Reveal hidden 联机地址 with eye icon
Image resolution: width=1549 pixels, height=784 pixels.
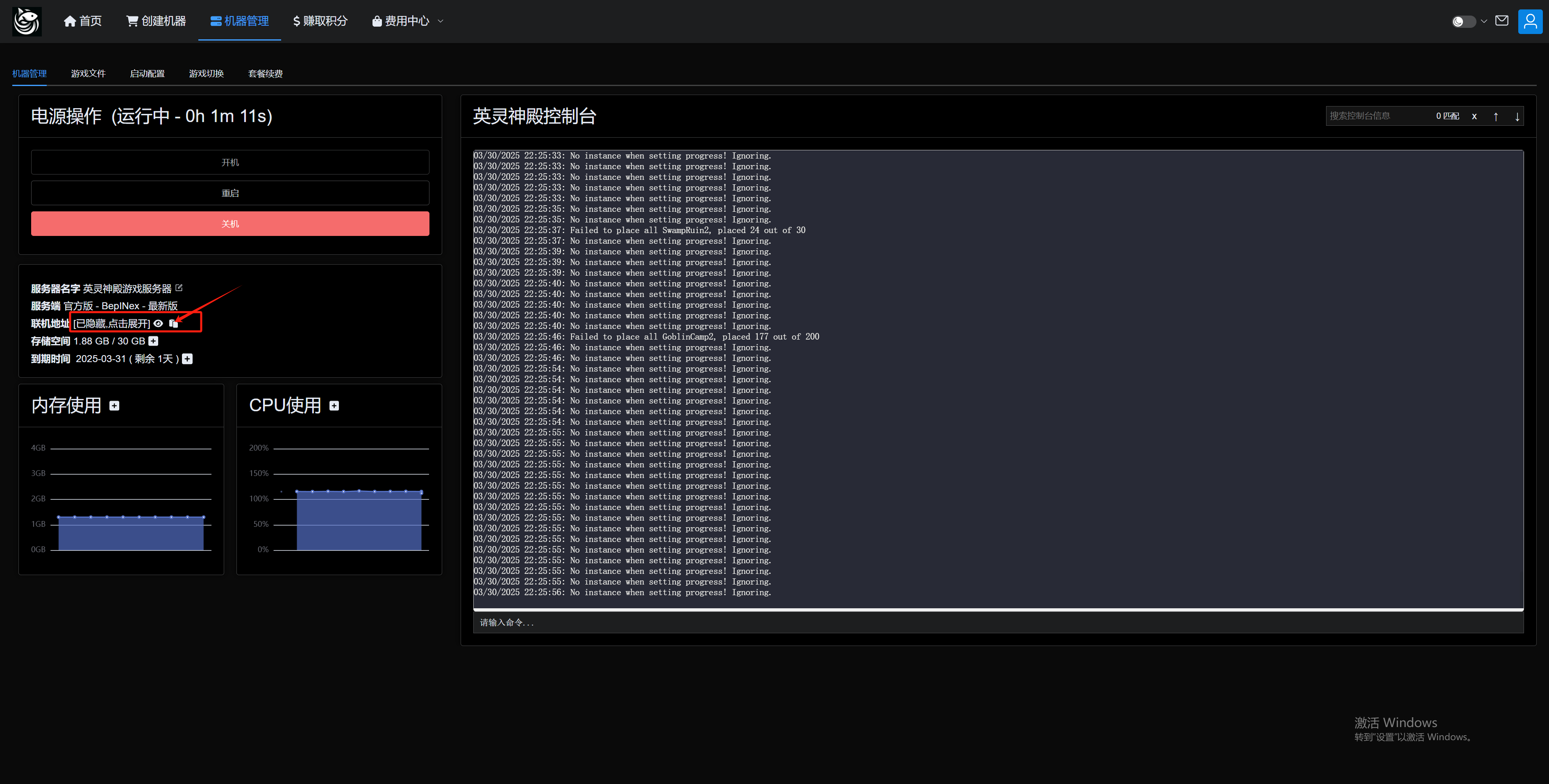158,324
